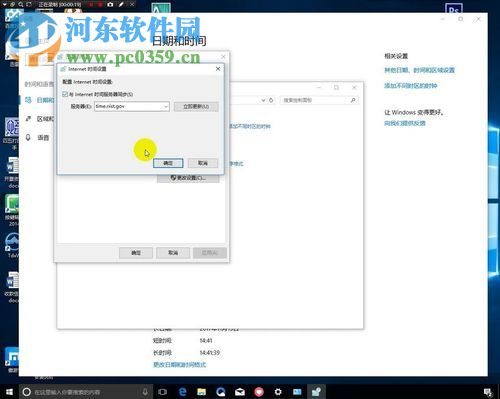
Task: Click the magnifier zoom icon in the recorder toolbar
Action: tap(21, 4)
